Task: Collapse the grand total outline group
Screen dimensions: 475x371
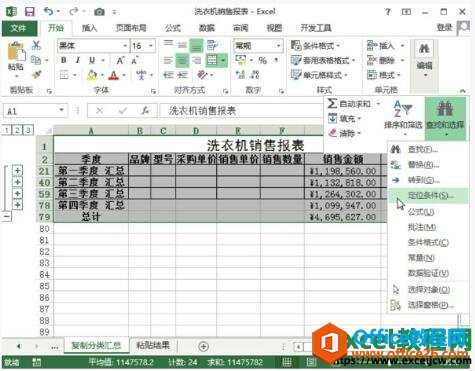Action: [7, 217]
